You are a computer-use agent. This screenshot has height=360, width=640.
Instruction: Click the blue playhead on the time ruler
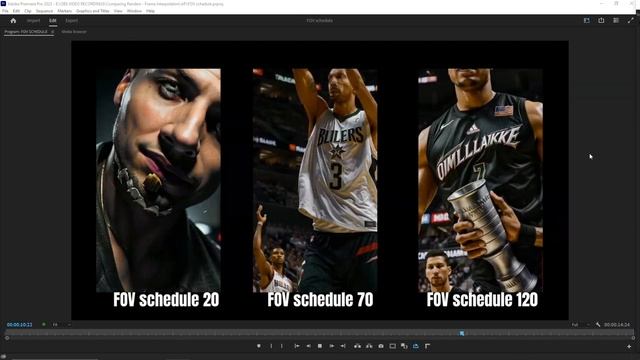pyautogui.click(x=462, y=333)
